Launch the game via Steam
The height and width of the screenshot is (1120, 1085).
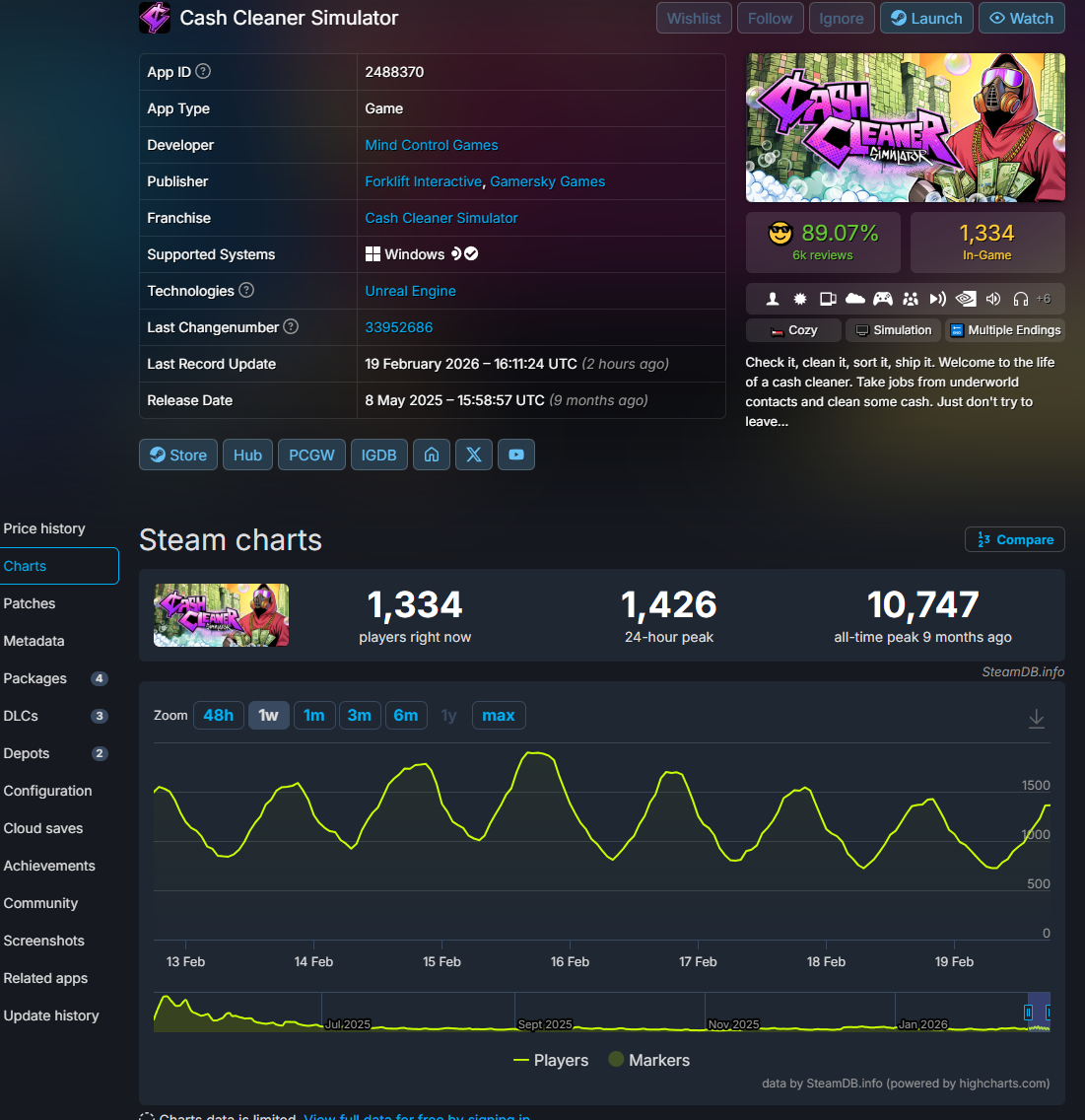pyautogui.click(x=926, y=18)
